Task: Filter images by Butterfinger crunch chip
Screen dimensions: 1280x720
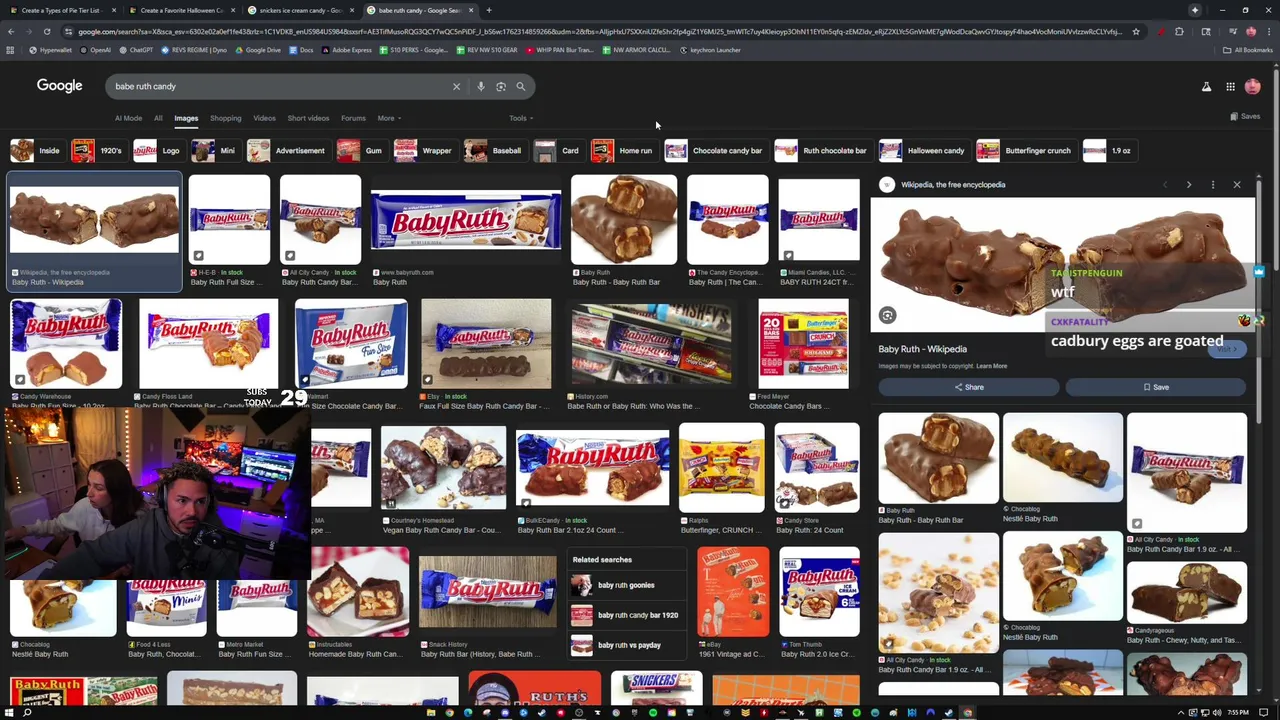Action: [1025, 151]
